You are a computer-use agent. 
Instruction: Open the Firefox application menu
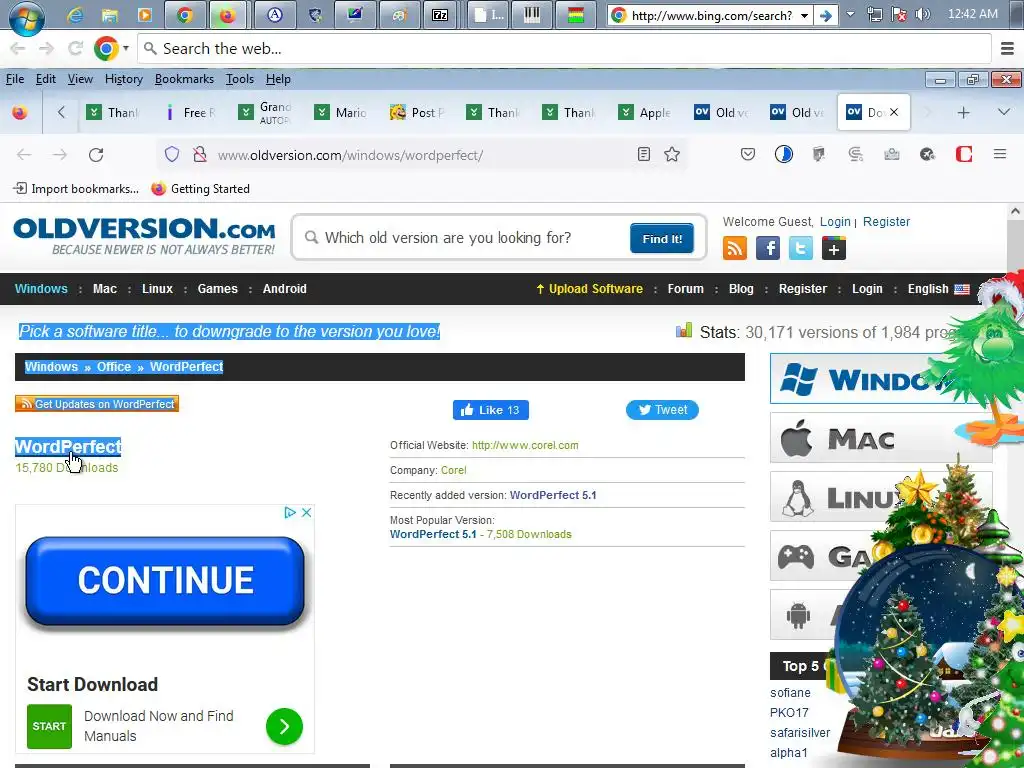point(1000,154)
